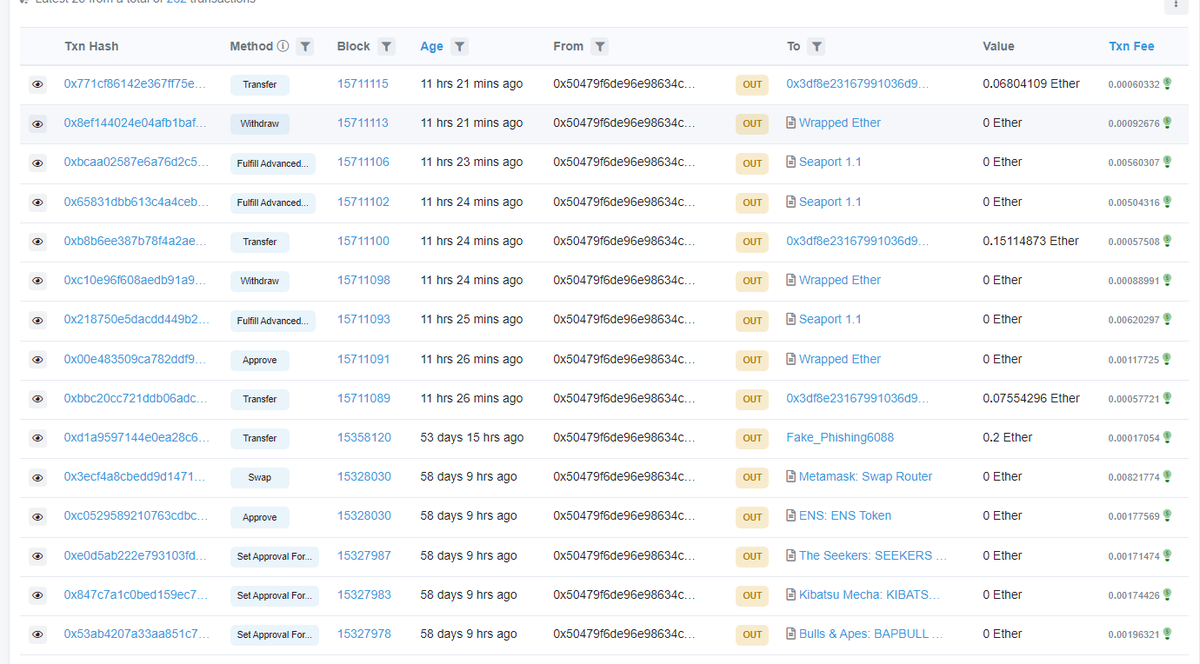
Task: Click the 0.2 Ether value
Action: click(x=1007, y=437)
